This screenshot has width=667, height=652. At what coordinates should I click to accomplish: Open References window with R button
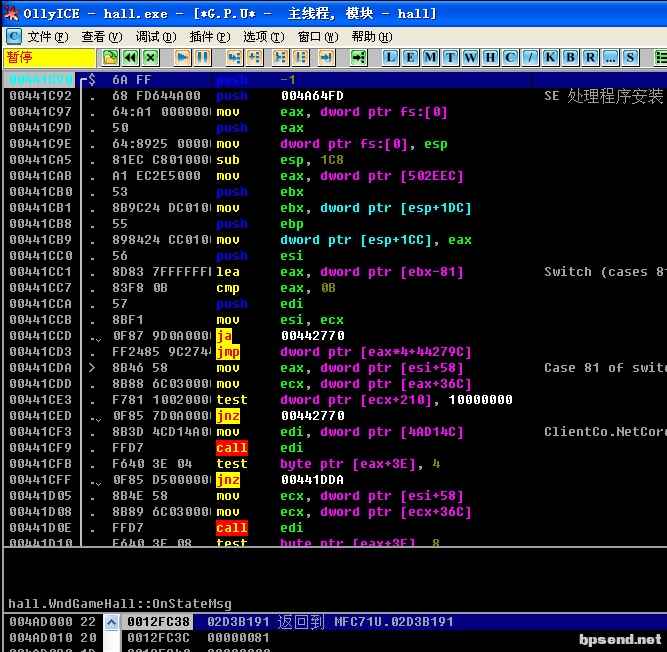tap(590, 57)
